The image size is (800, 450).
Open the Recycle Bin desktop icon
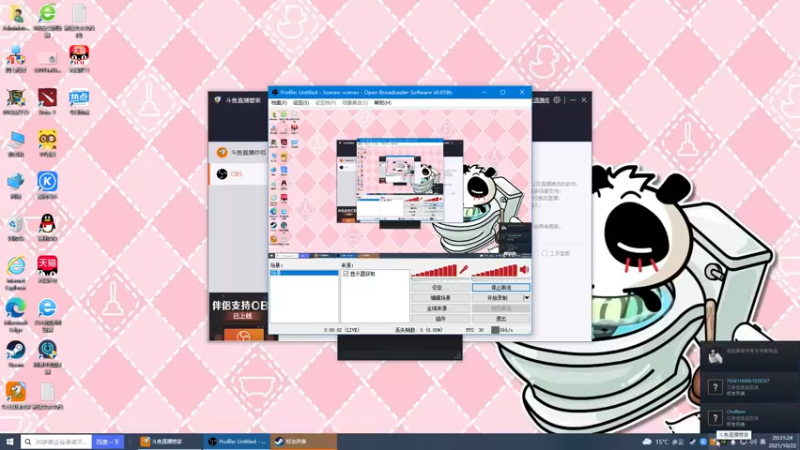16,227
